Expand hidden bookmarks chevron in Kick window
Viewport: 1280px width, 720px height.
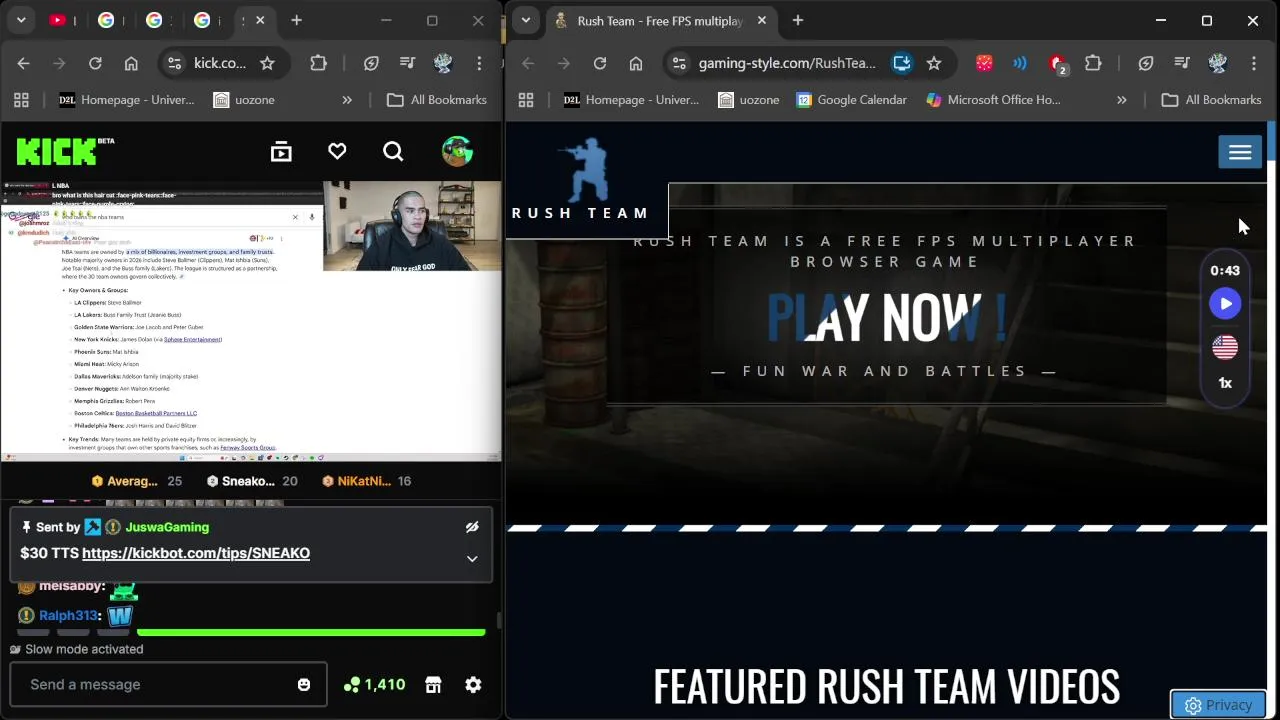[x=347, y=100]
